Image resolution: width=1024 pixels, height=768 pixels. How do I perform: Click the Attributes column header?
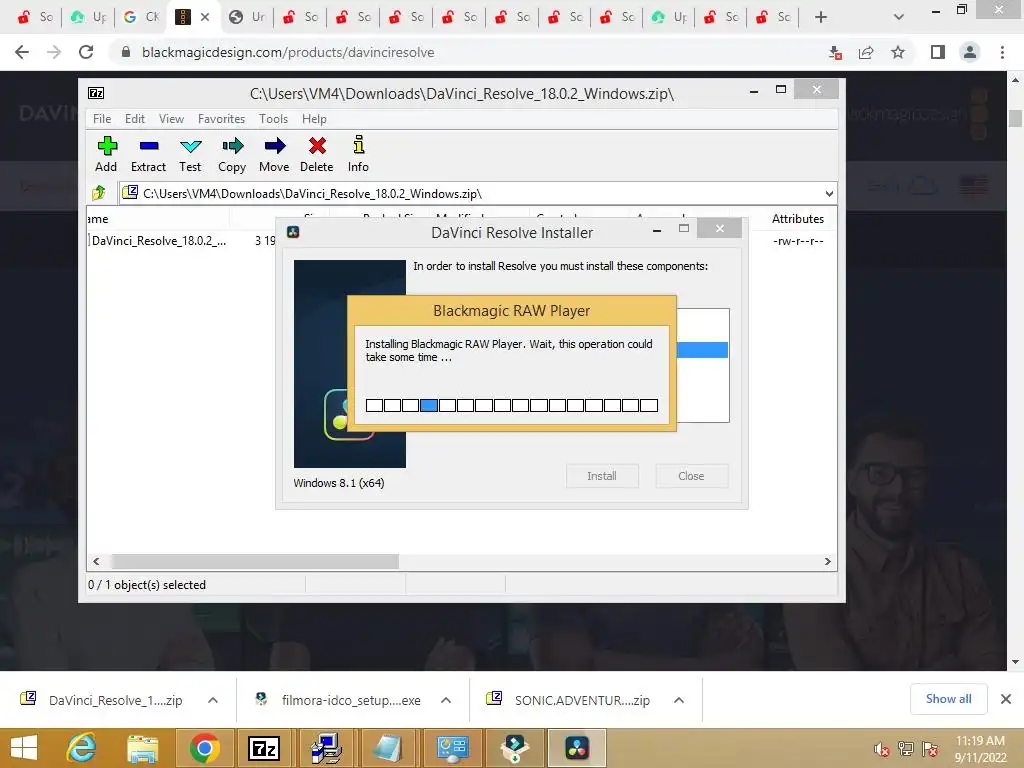tap(797, 219)
